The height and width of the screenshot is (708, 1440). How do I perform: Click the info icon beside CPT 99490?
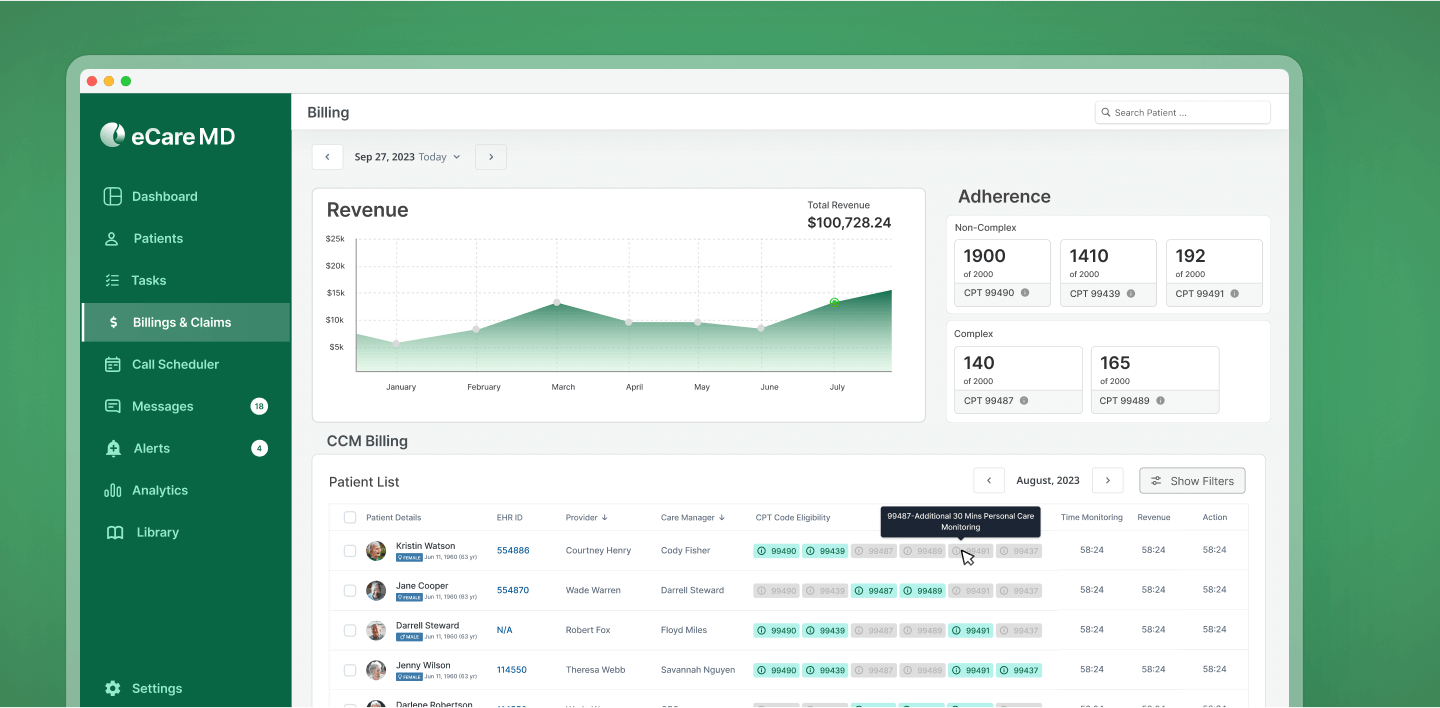[x=1025, y=293]
